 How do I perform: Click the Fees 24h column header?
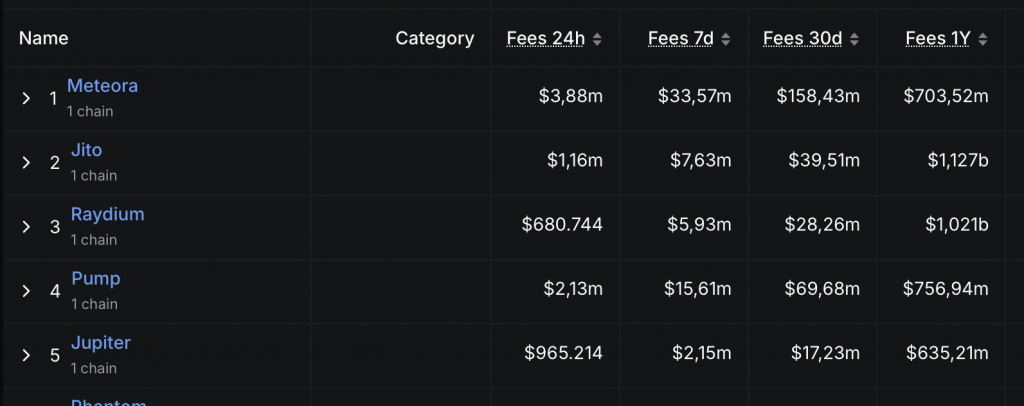(546, 39)
